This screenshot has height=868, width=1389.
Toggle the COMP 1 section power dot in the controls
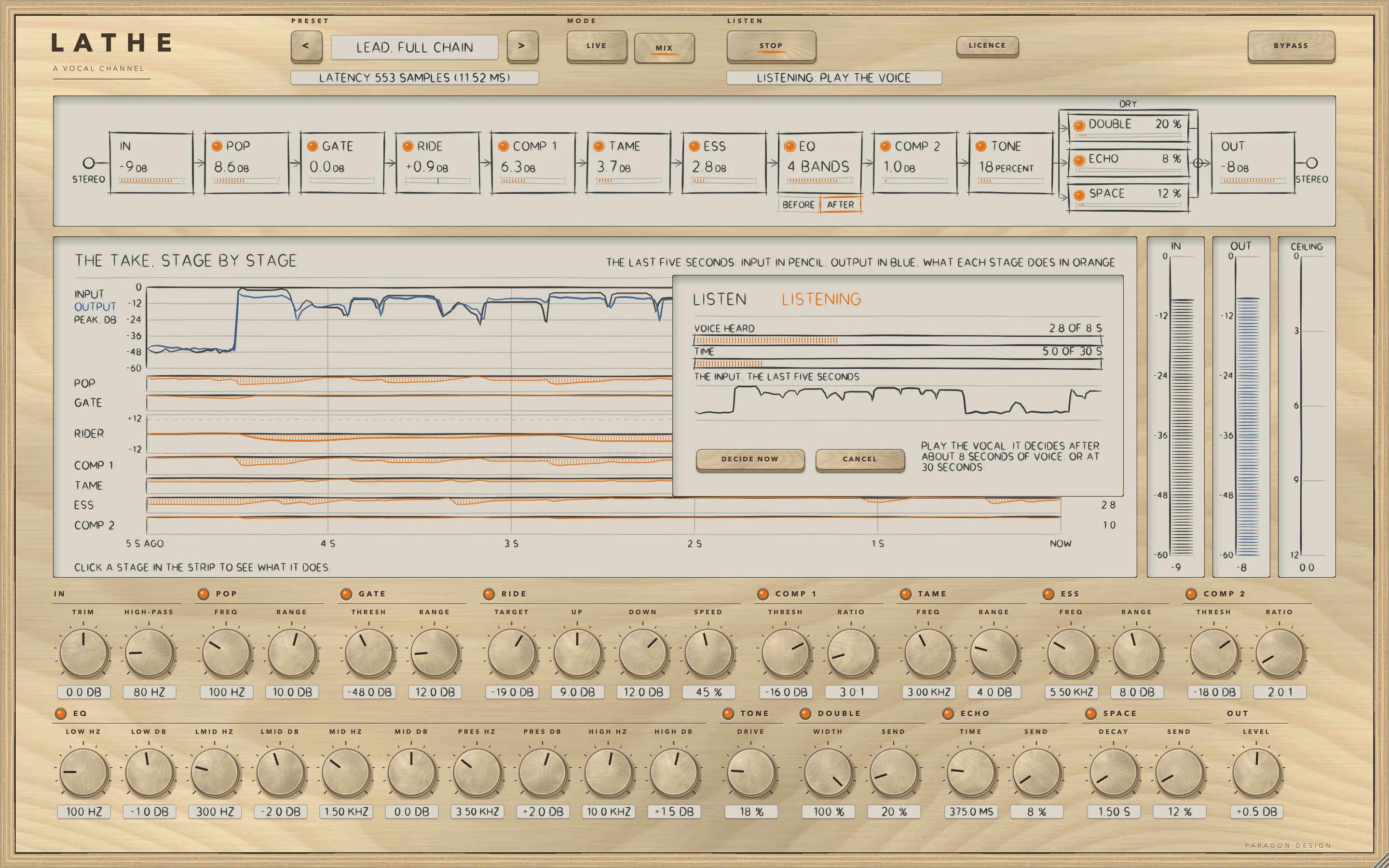(763, 594)
